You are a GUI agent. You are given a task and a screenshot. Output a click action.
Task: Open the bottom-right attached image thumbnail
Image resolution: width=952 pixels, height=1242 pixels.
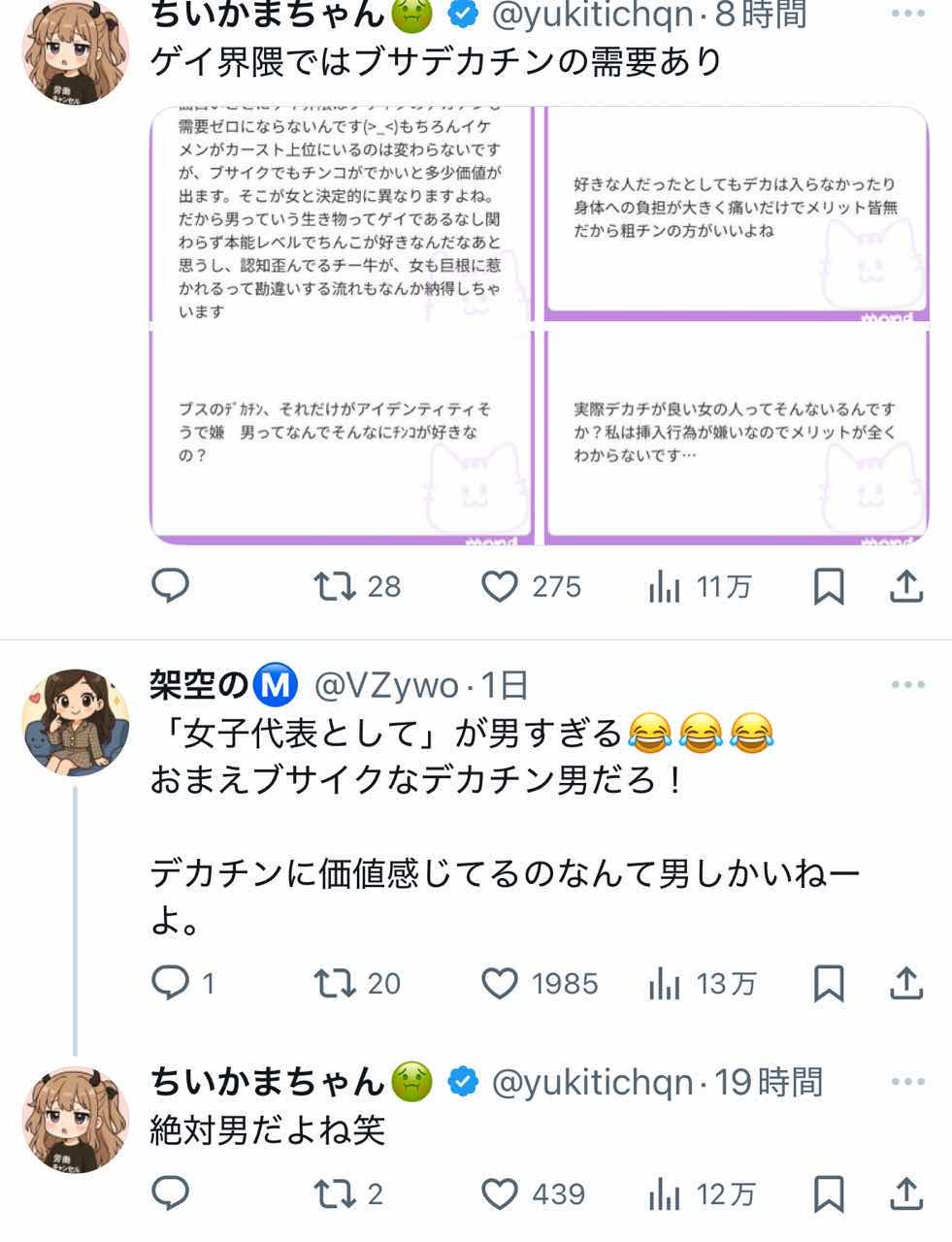coord(738,435)
